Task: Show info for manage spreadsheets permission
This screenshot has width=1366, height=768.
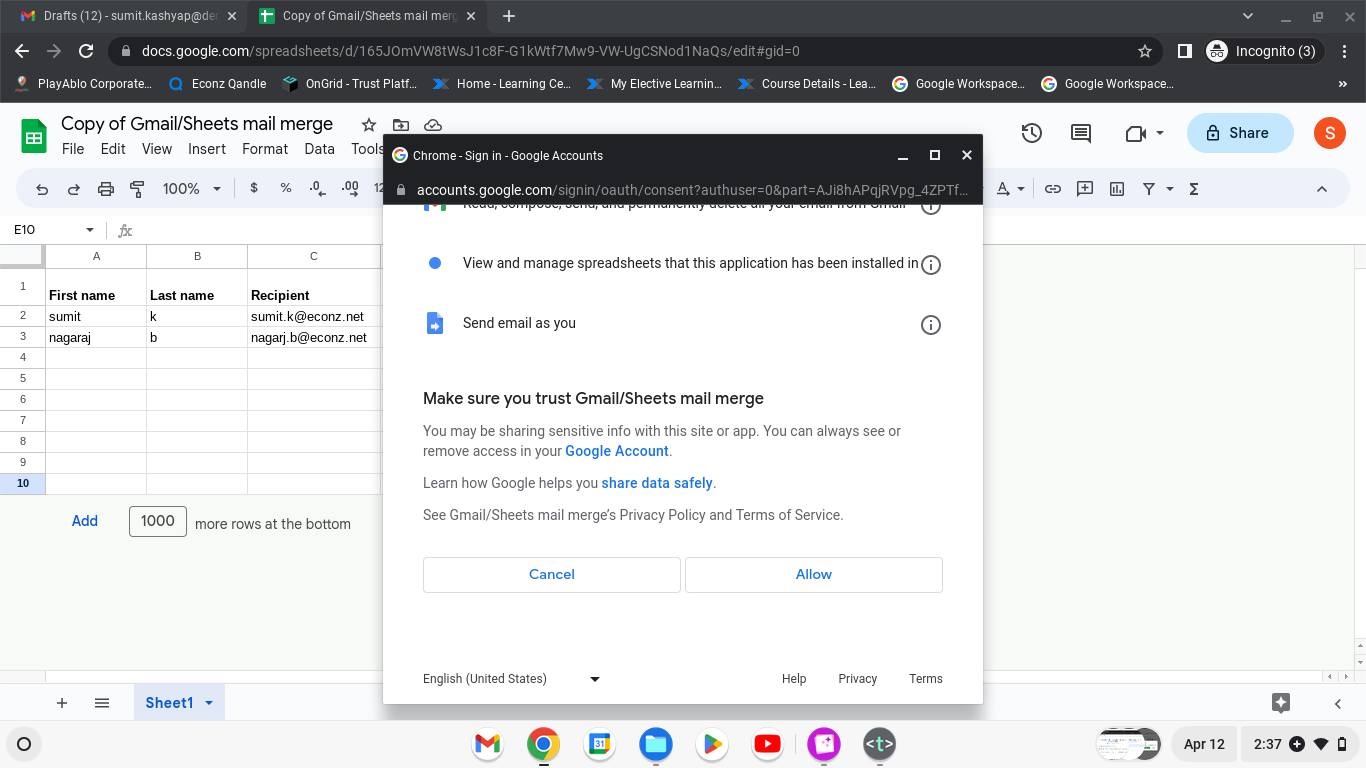Action: click(931, 265)
